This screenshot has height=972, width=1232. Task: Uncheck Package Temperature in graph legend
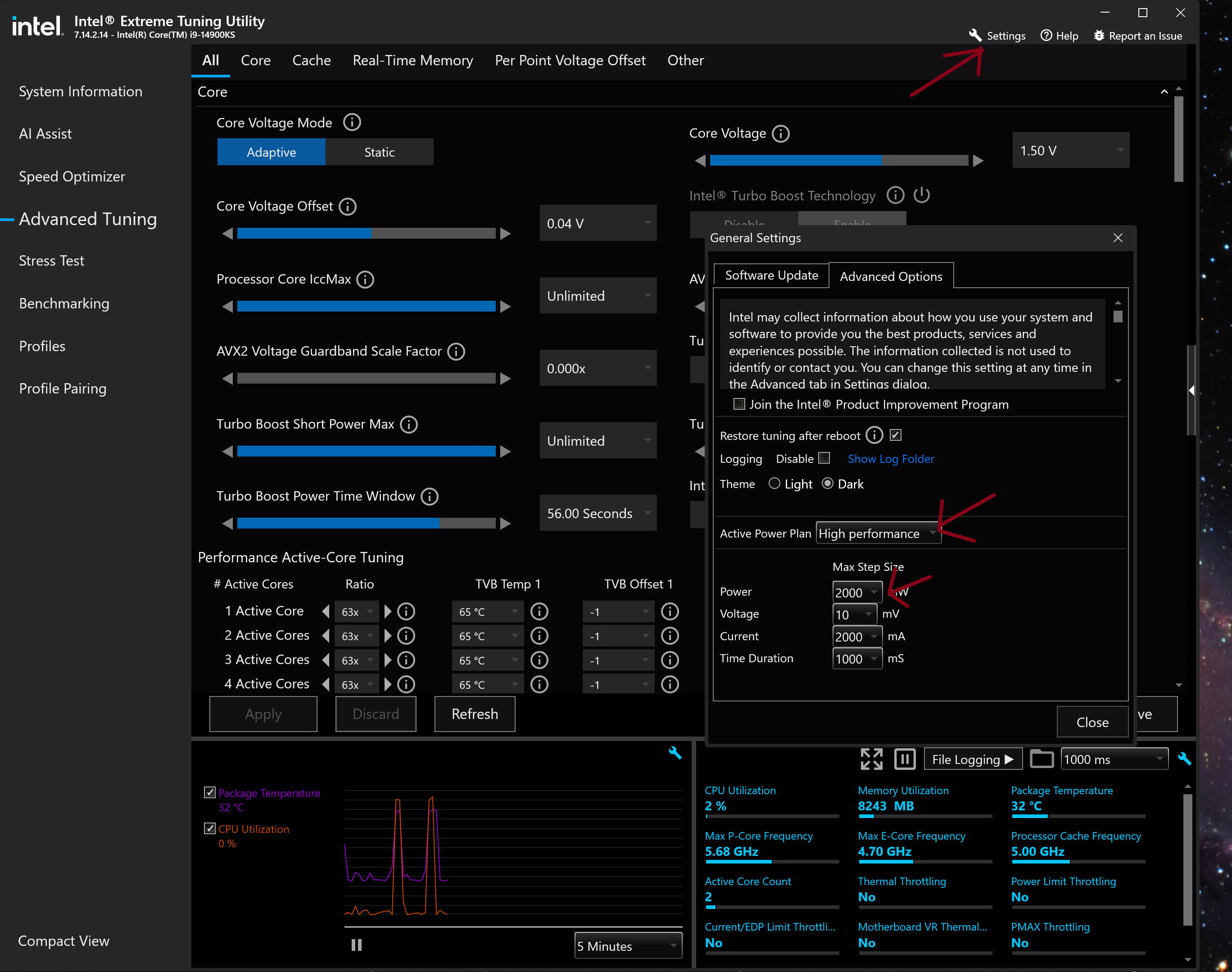(x=209, y=793)
